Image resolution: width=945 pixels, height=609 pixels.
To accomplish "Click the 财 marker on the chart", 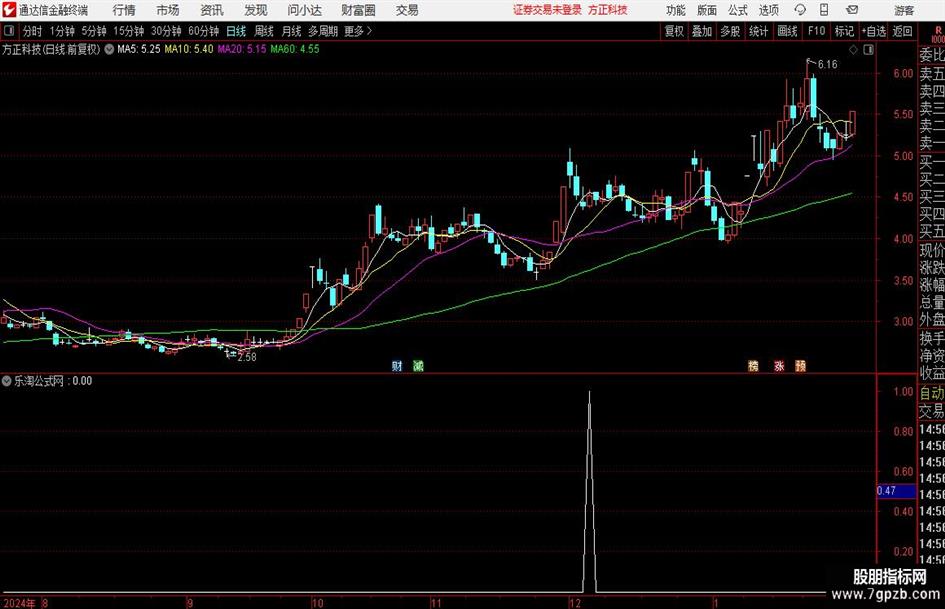I will (x=397, y=366).
